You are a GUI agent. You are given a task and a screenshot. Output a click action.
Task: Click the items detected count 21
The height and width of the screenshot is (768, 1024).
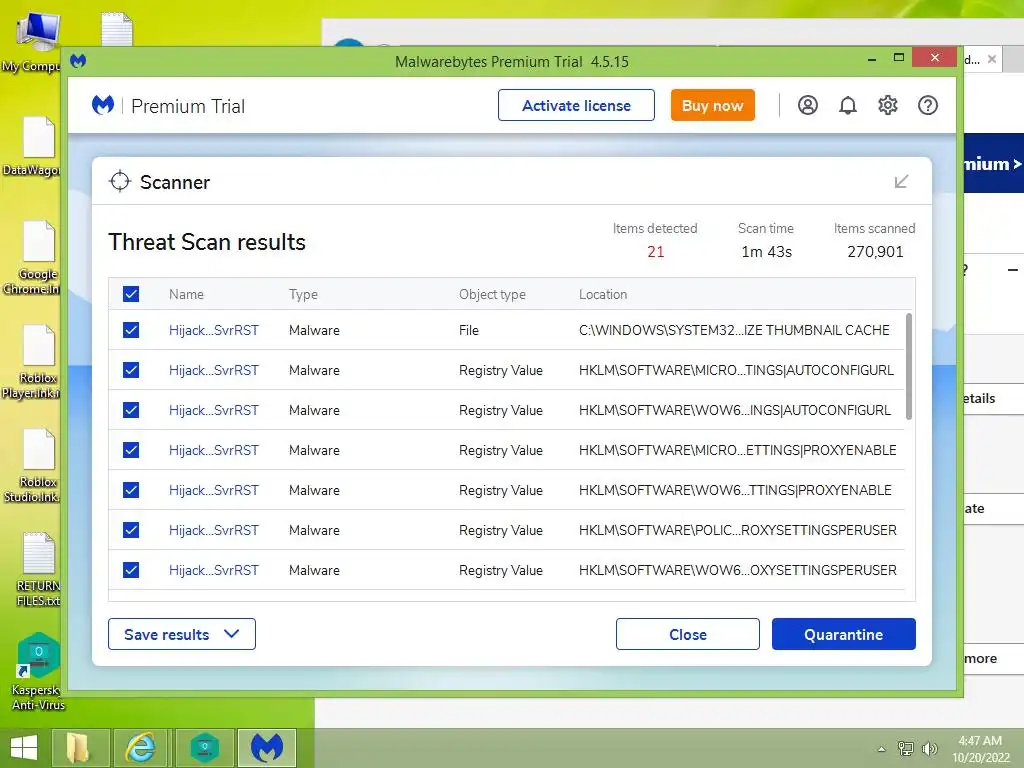[656, 252]
